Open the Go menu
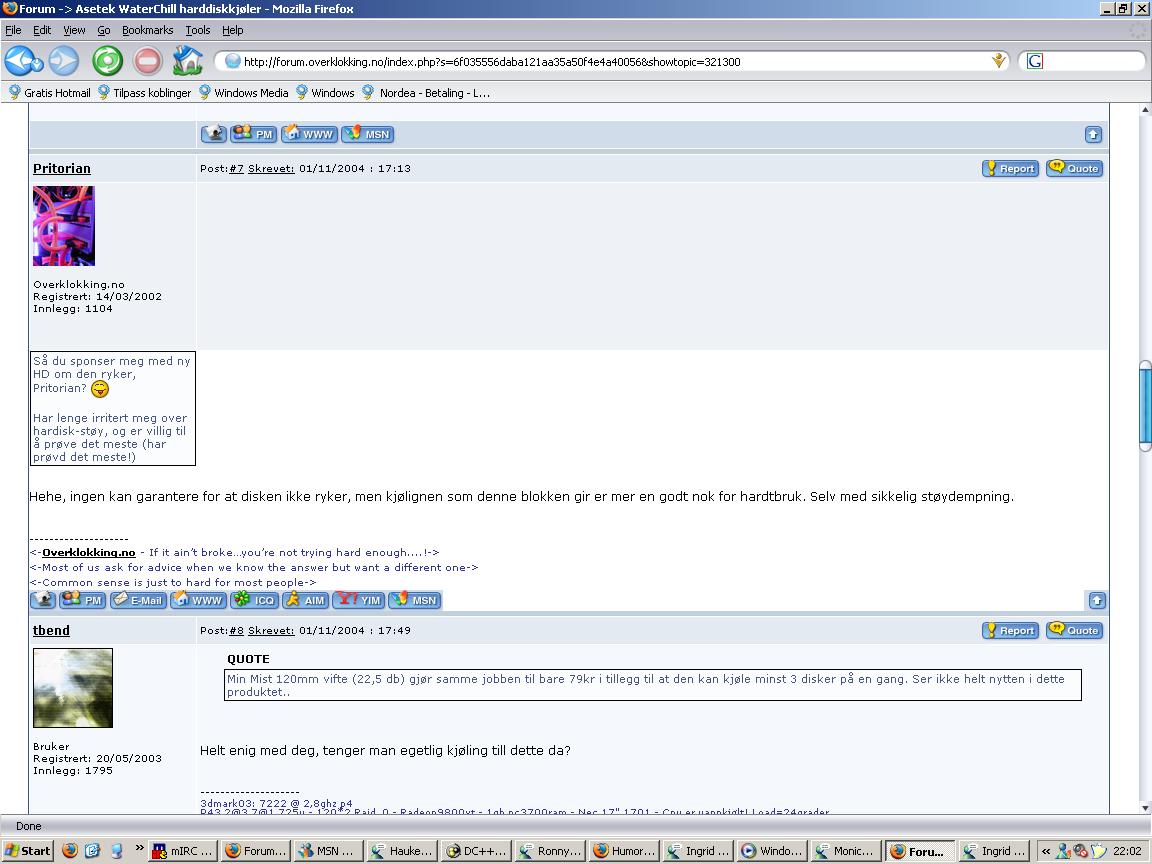The image size is (1152, 864). pyautogui.click(x=104, y=30)
